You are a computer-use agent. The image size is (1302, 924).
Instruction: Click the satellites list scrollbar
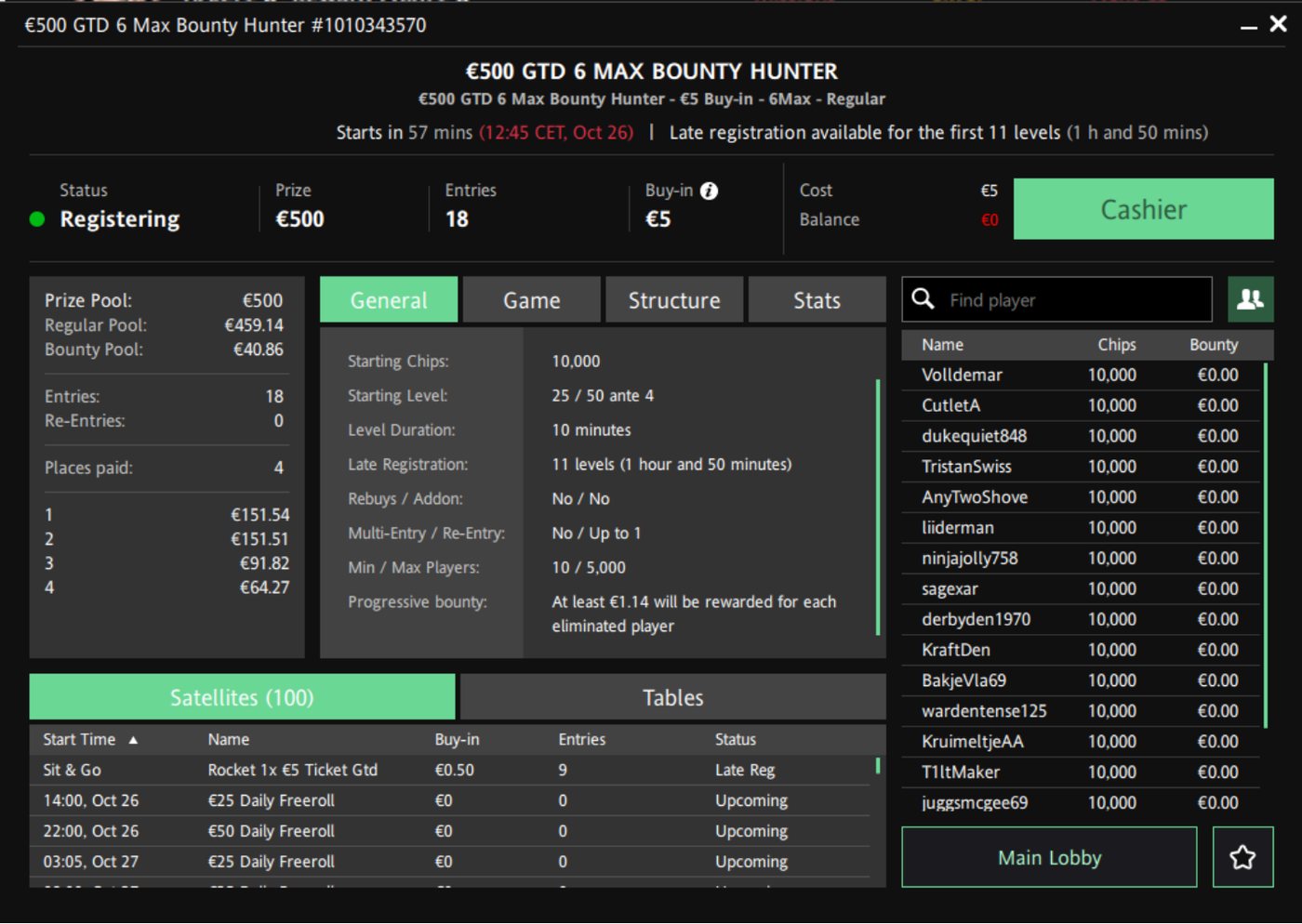pyautogui.click(x=878, y=766)
